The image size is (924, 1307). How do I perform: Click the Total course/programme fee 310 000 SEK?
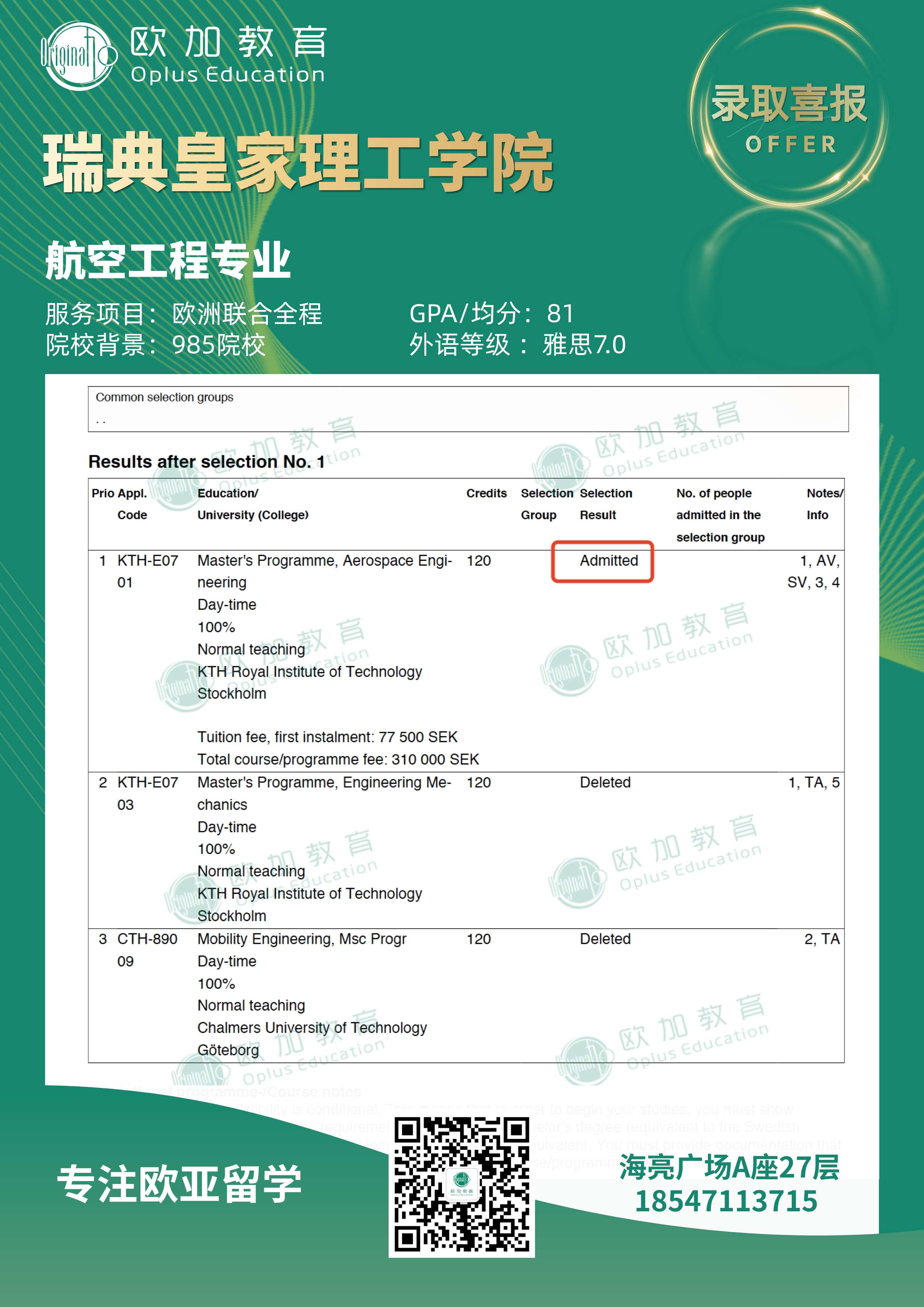[338, 759]
